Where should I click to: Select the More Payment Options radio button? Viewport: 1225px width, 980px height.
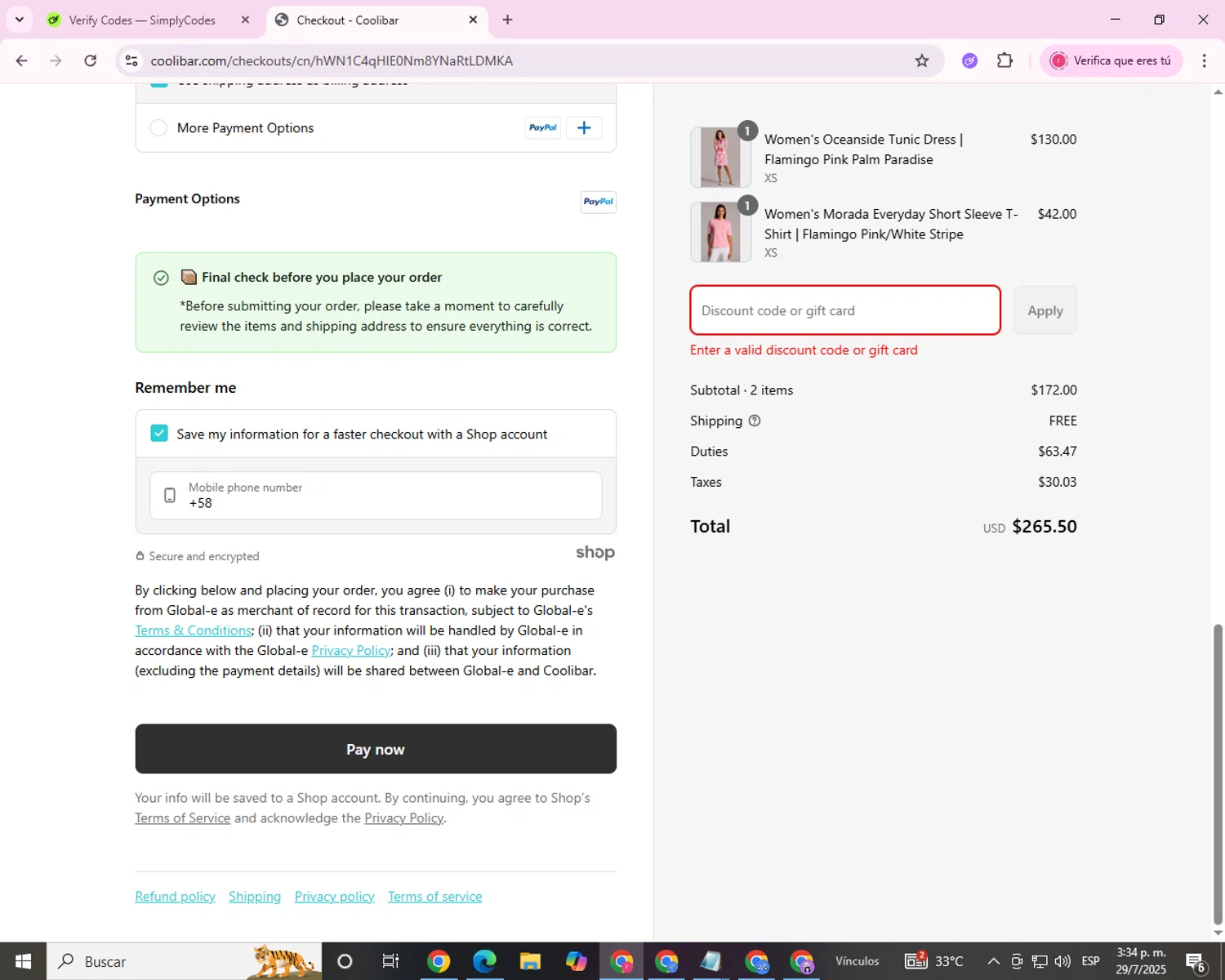pos(158,128)
